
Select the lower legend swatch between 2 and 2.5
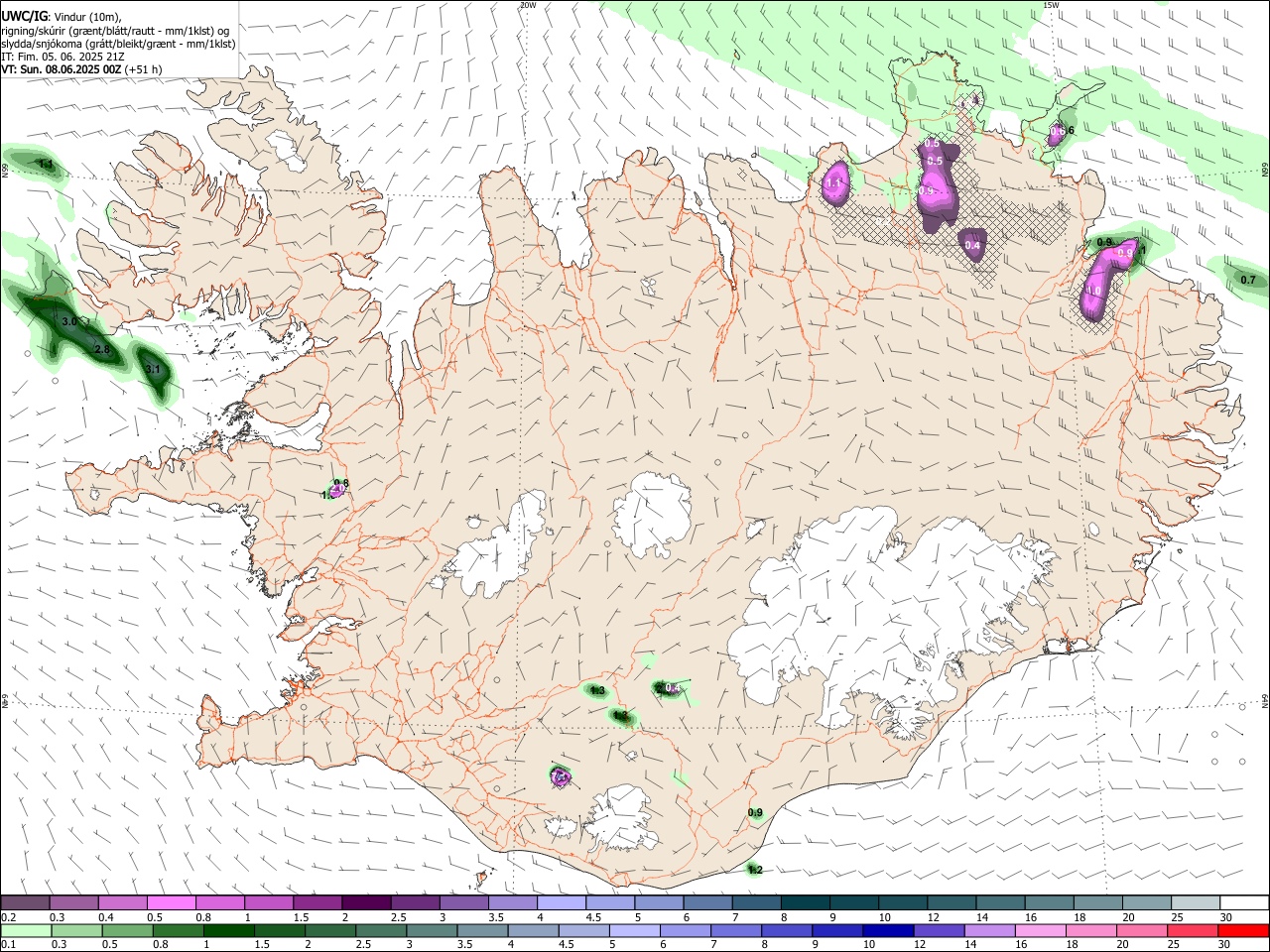pyautogui.click(x=329, y=930)
